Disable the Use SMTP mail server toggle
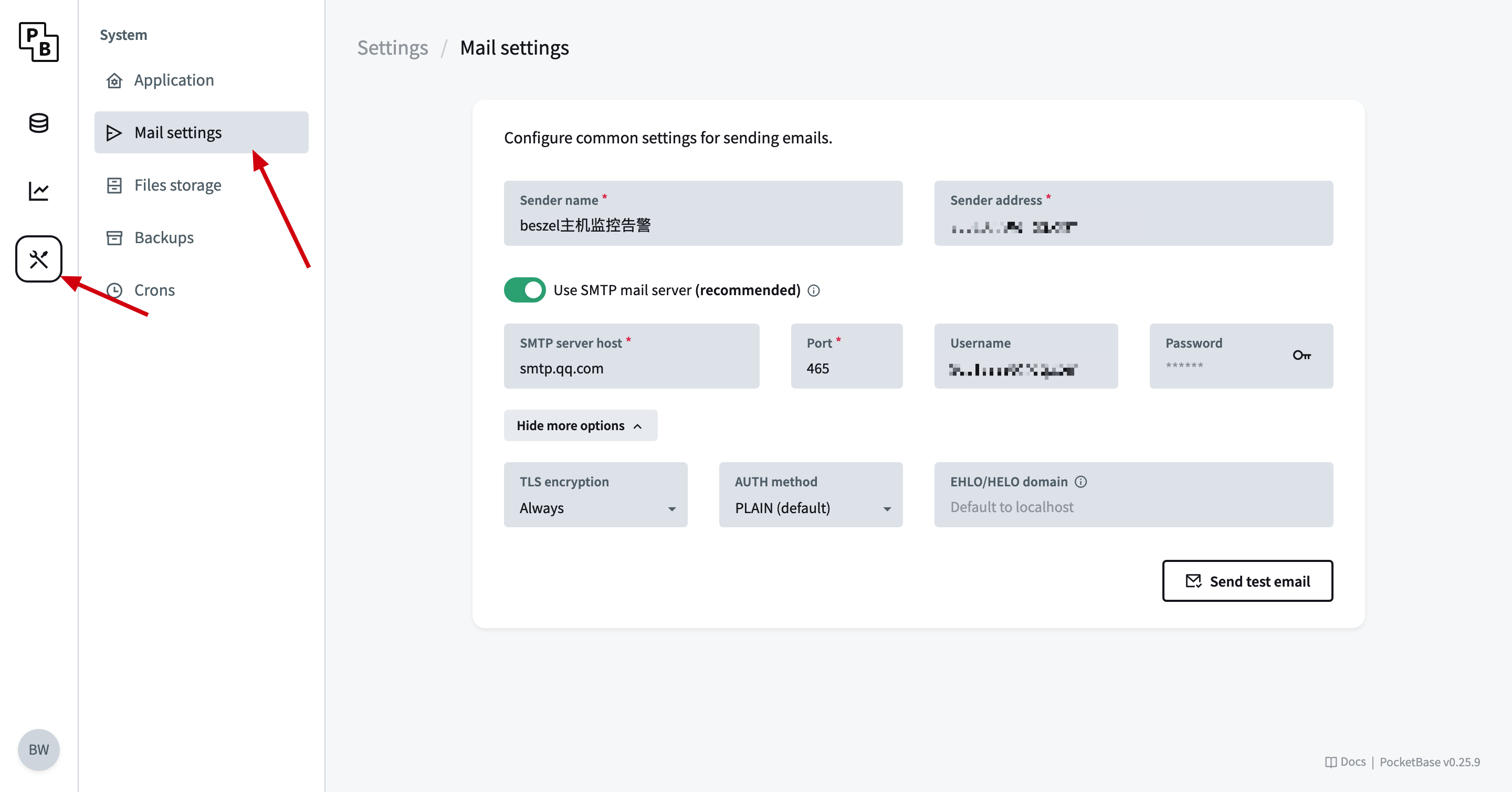This screenshot has height=792, width=1512. pyautogui.click(x=525, y=290)
